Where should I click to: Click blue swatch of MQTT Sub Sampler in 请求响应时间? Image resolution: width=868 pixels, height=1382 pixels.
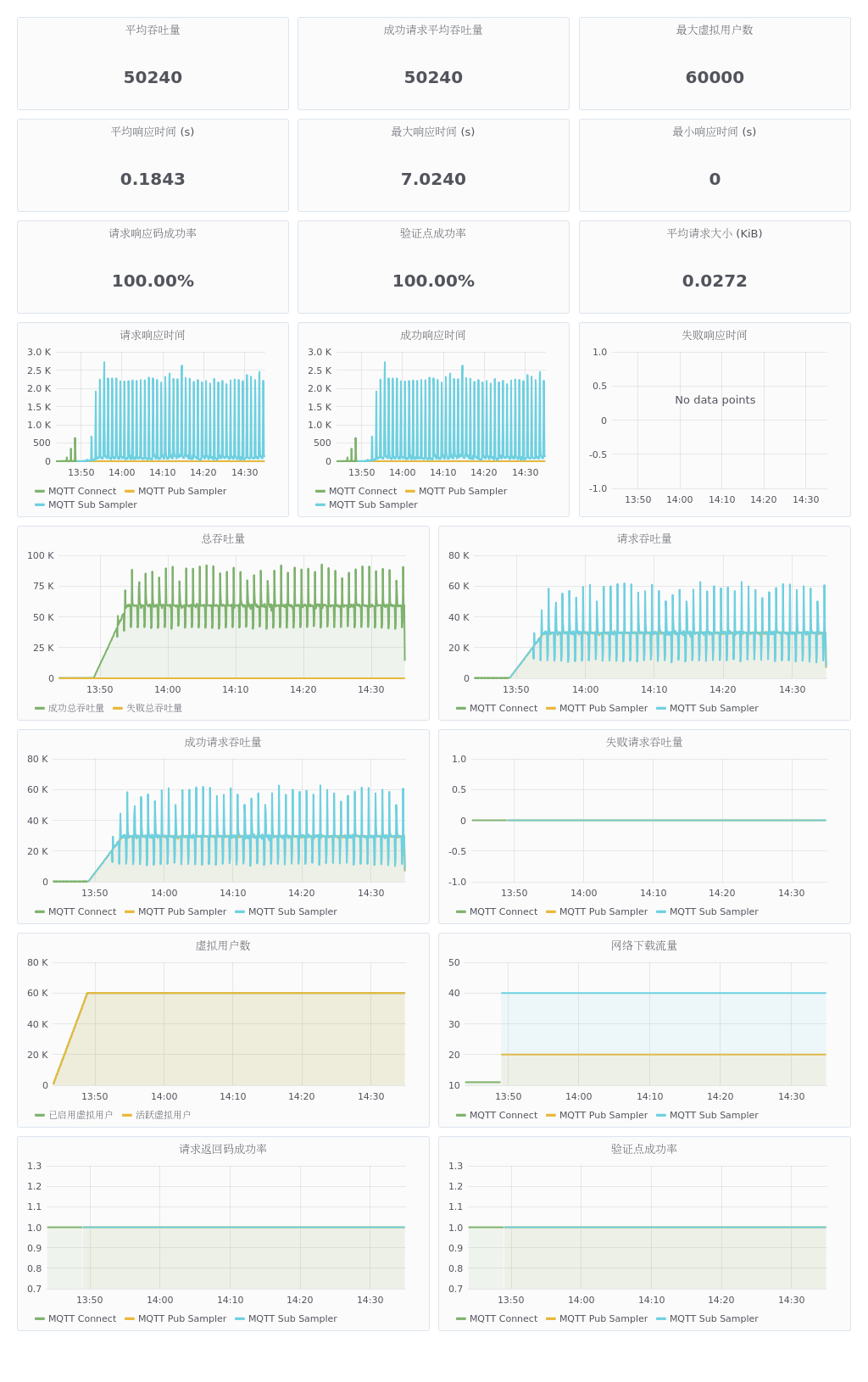pyautogui.click(x=40, y=504)
